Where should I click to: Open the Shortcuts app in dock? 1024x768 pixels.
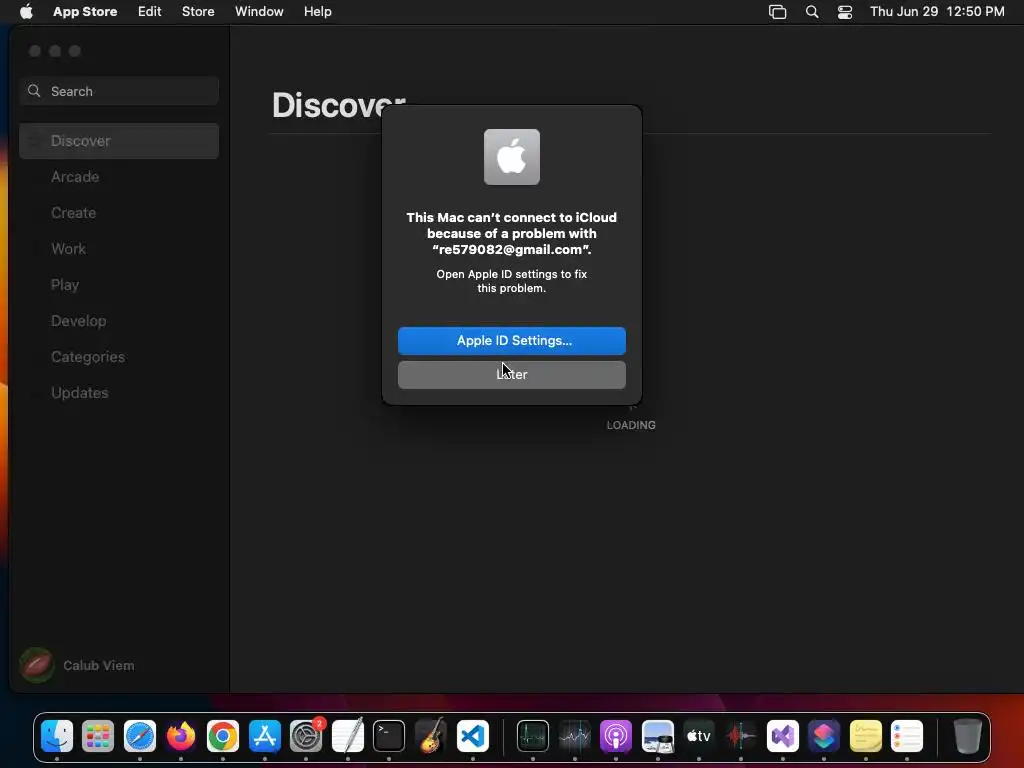pyautogui.click(x=824, y=736)
